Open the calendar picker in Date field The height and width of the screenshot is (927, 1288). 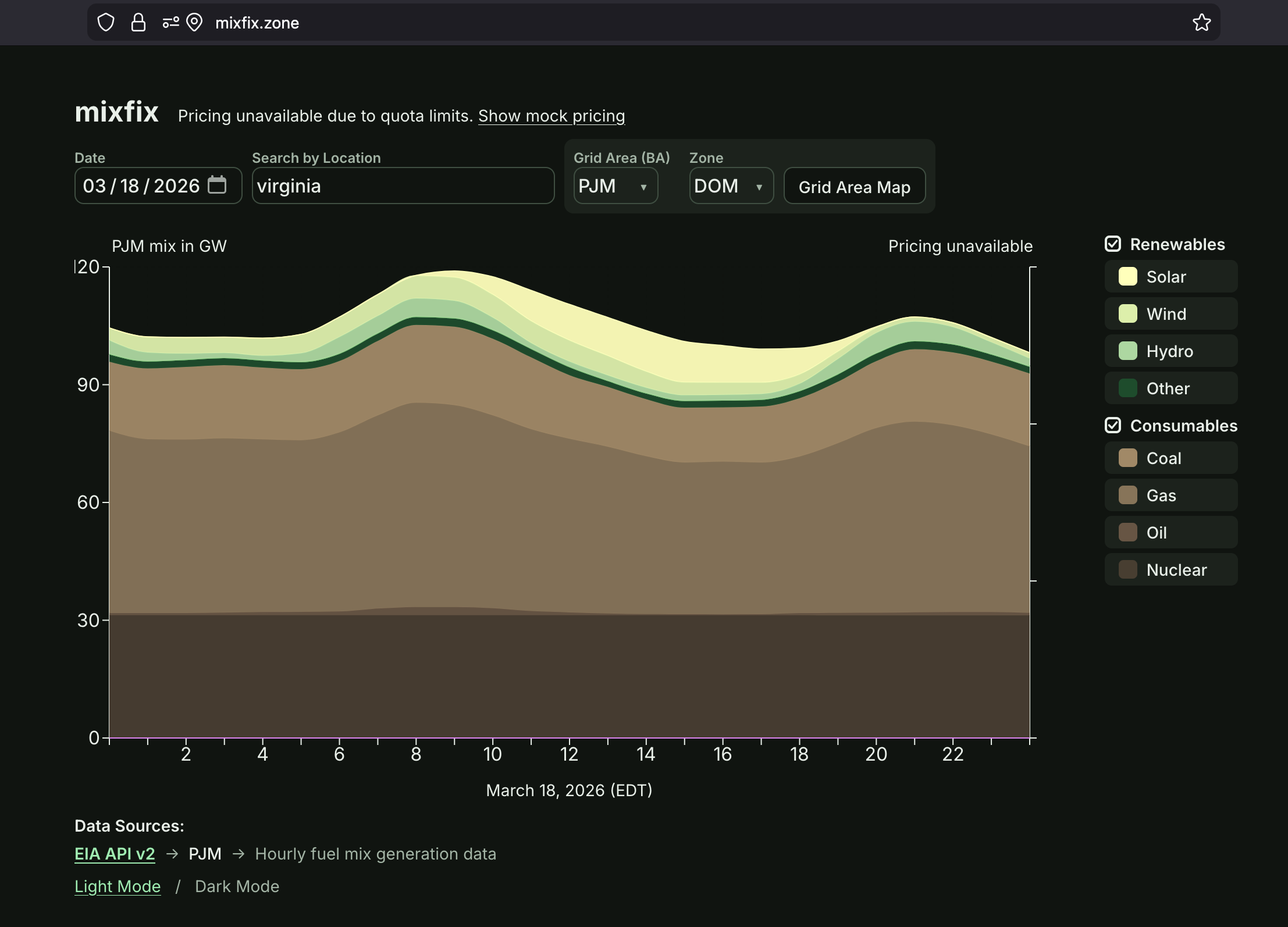click(x=217, y=185)
